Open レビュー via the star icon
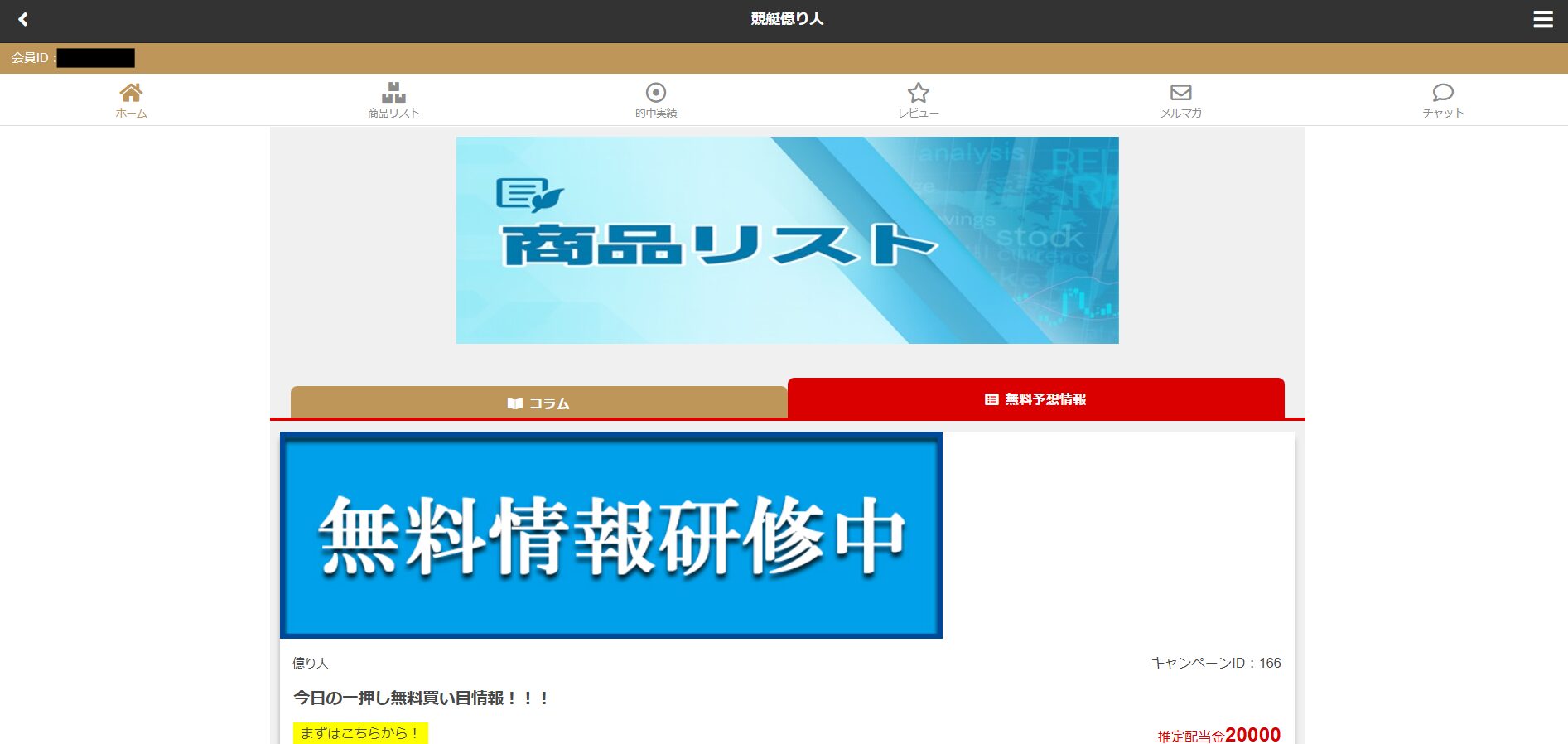This screenshot has height=744, width=1568. pos(918,93)
